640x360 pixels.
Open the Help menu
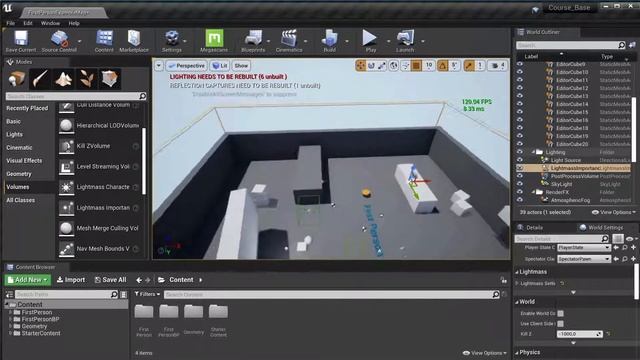[x=74, y=23]
